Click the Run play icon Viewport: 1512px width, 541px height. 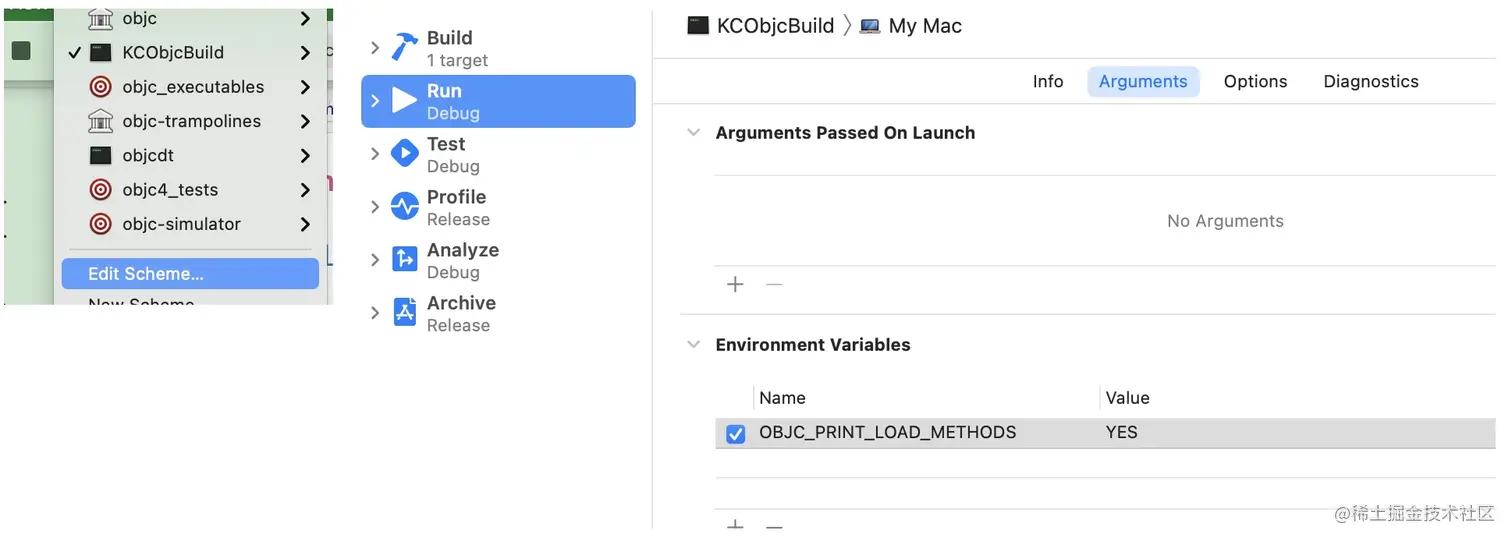404,101
